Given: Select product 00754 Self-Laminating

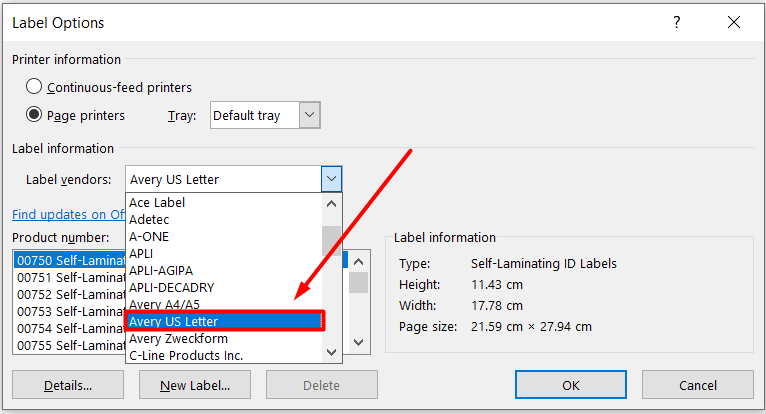Looking at the screenshot, I should point(70,328).
